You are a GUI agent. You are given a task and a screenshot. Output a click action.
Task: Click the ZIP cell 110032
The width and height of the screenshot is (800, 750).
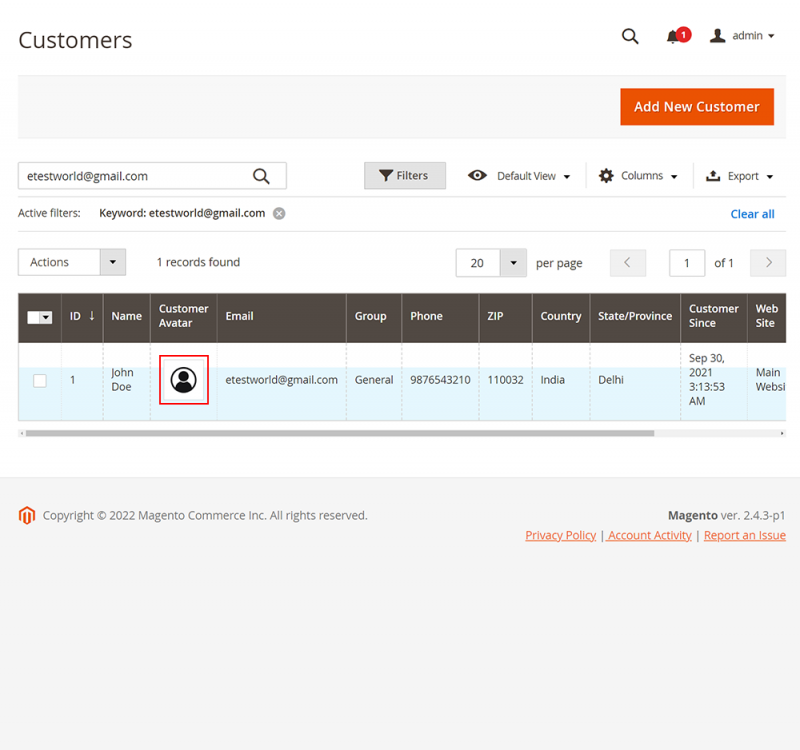505,380
